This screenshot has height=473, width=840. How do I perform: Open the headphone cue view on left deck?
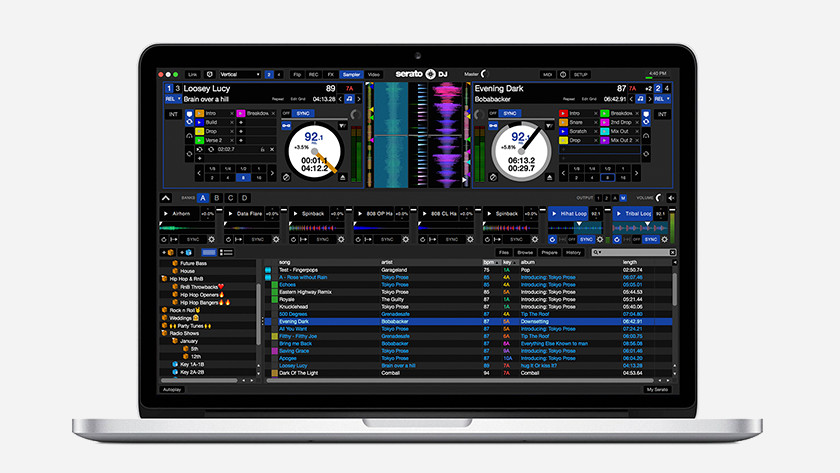pyautogui.click(x=189, y=136)
